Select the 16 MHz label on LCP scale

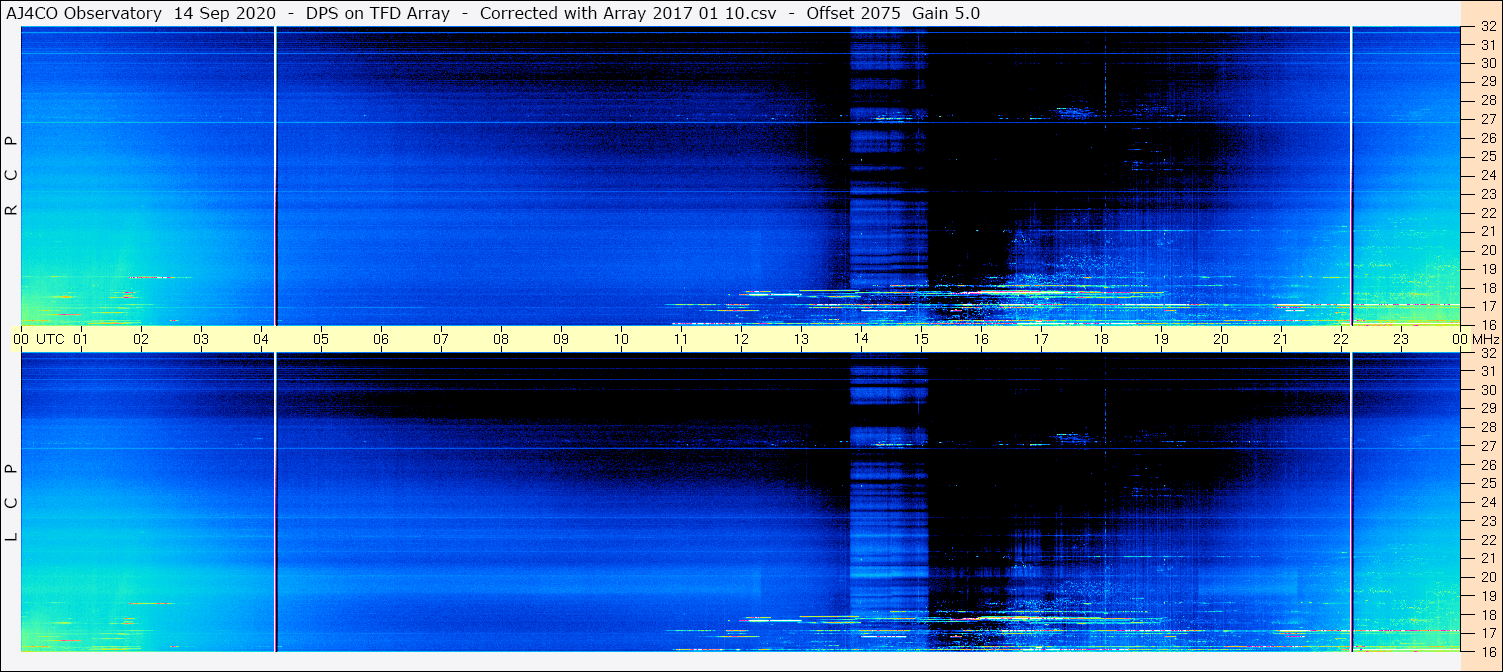pos(1487,651)
